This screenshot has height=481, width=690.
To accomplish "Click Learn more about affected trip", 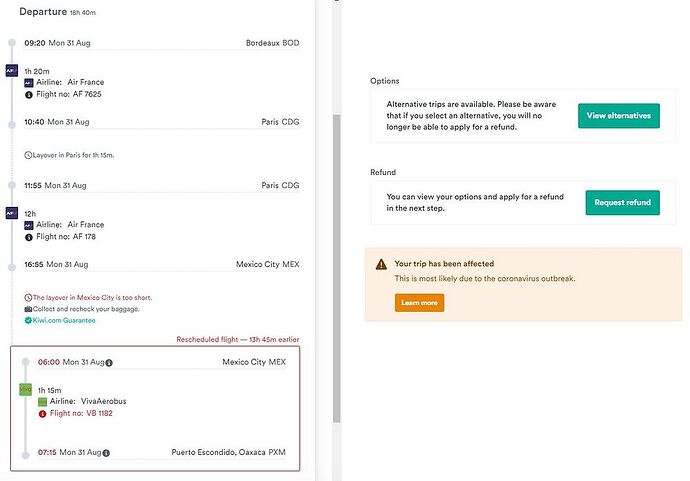I will point(419,303).
